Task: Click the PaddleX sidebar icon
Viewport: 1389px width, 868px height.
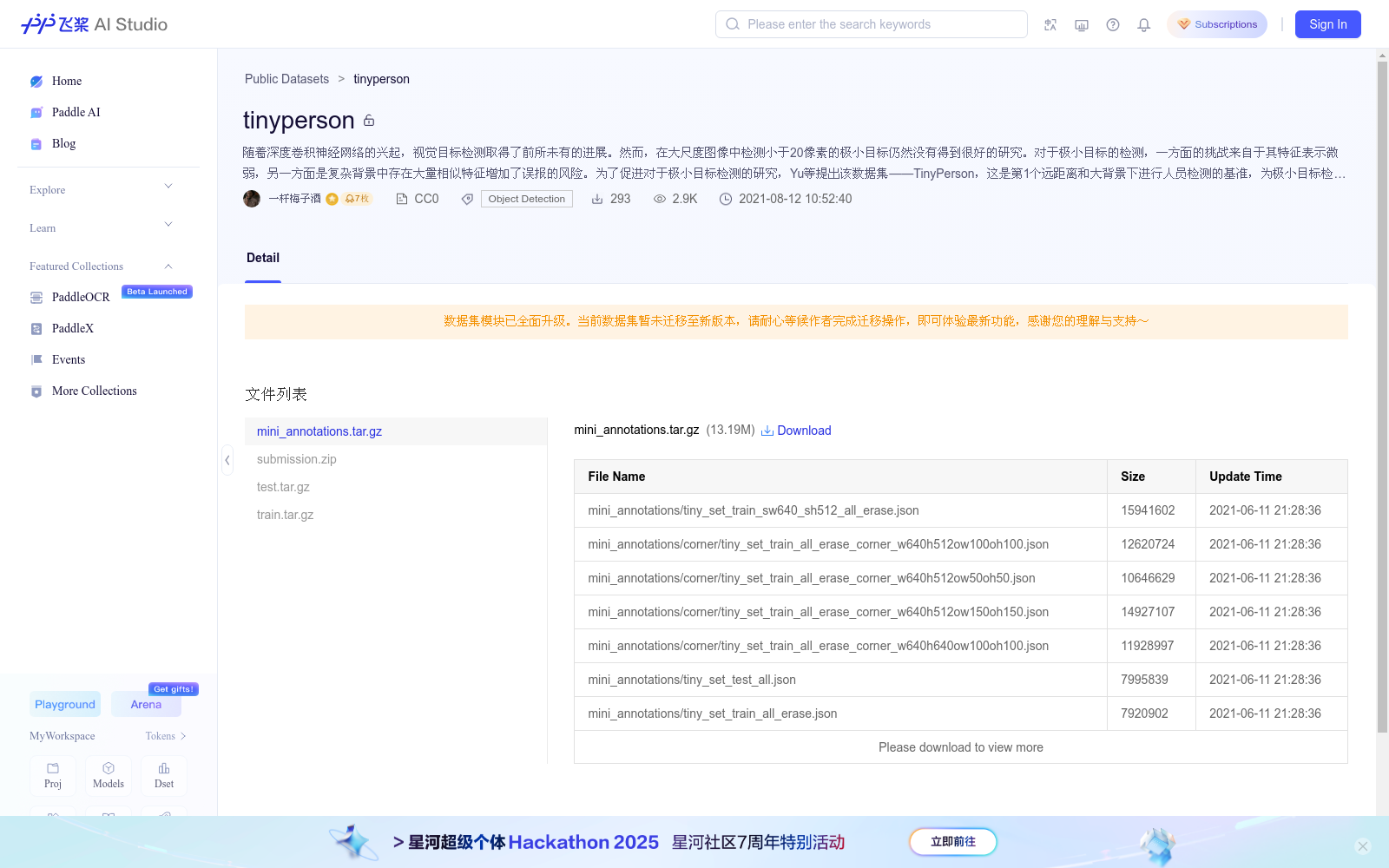Action: [36, 329]
